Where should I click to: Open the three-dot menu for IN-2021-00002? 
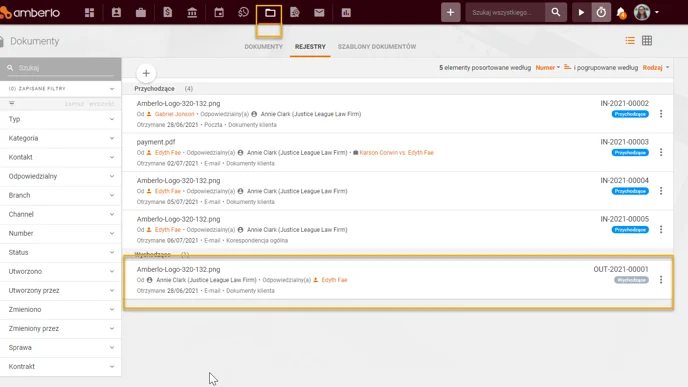pos(661,114)
